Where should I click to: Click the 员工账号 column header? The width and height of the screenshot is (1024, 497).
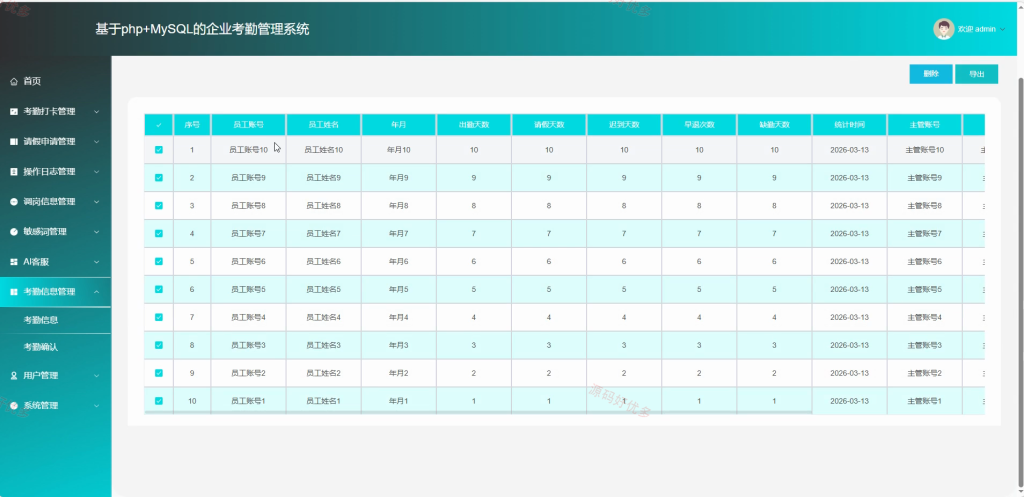(x=248, y=125)
